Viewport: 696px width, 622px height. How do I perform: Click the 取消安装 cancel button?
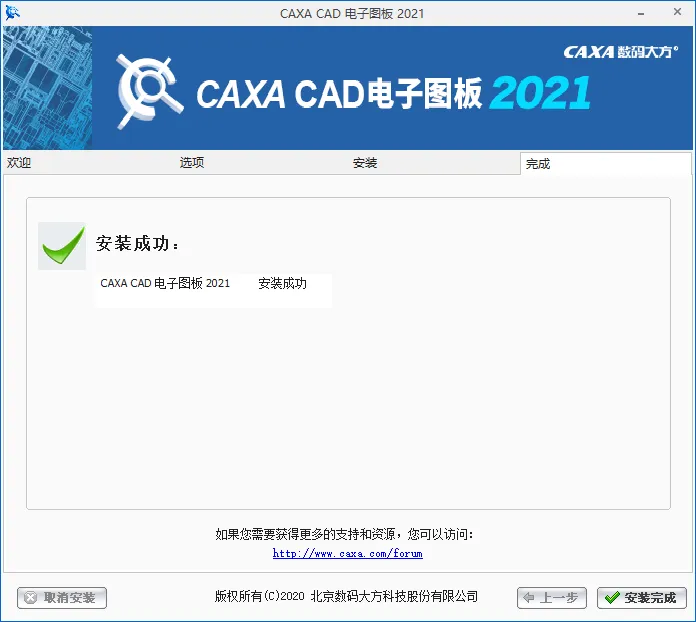point(62,598)
